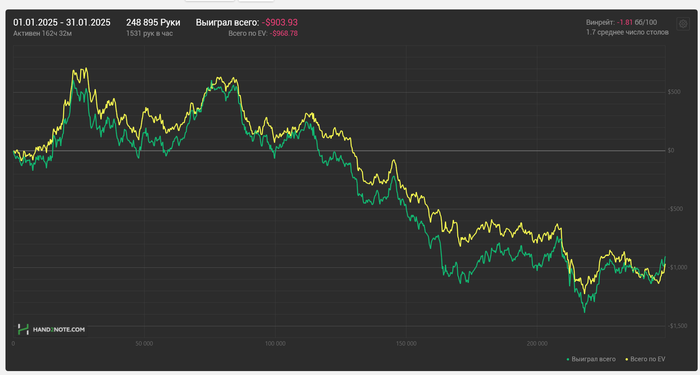This screenshot has width=700, height=375.
Task: Click the 50 000 hands axis label
Action: [x=144, y=344]
